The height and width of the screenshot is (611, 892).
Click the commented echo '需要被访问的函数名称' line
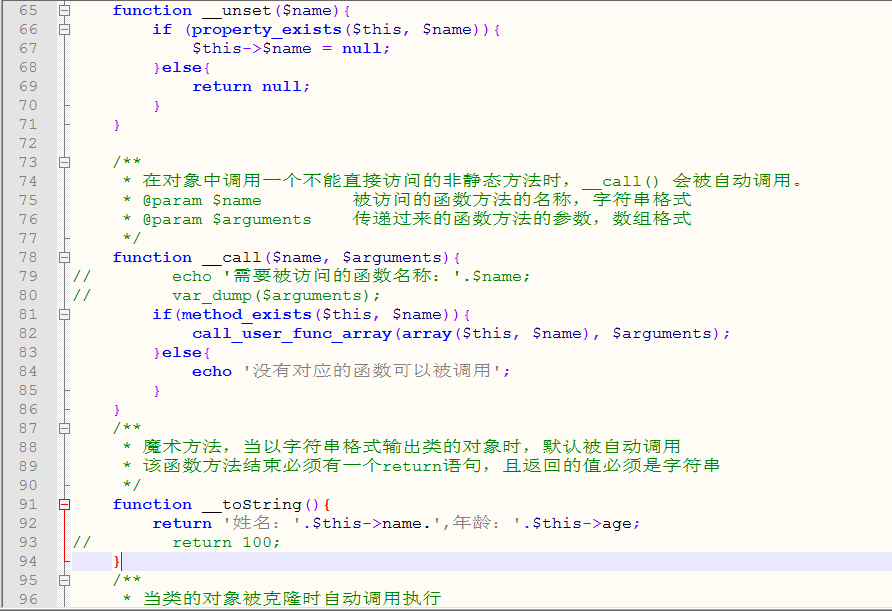click(351, 276)
